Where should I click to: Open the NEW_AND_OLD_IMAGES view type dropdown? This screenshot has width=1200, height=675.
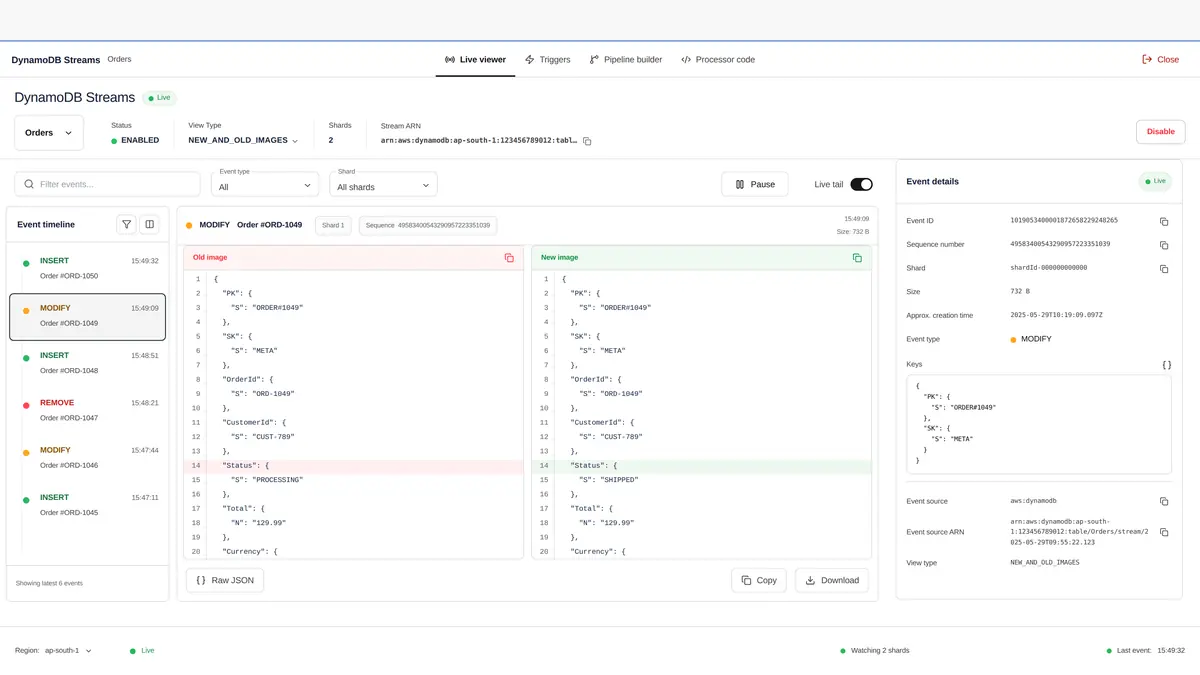click(x=243, y=141)
